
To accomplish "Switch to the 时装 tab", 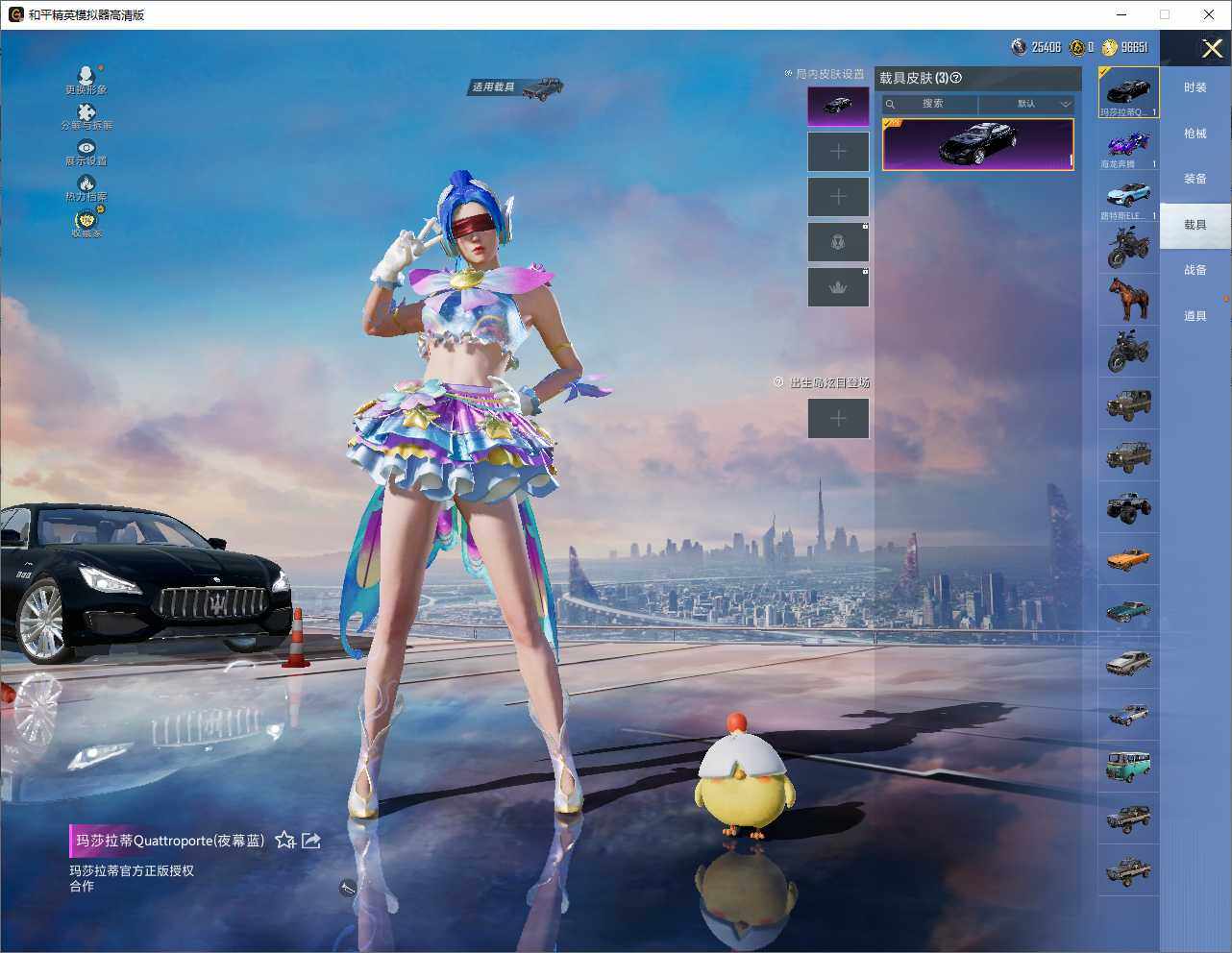I will [1195, 87].
